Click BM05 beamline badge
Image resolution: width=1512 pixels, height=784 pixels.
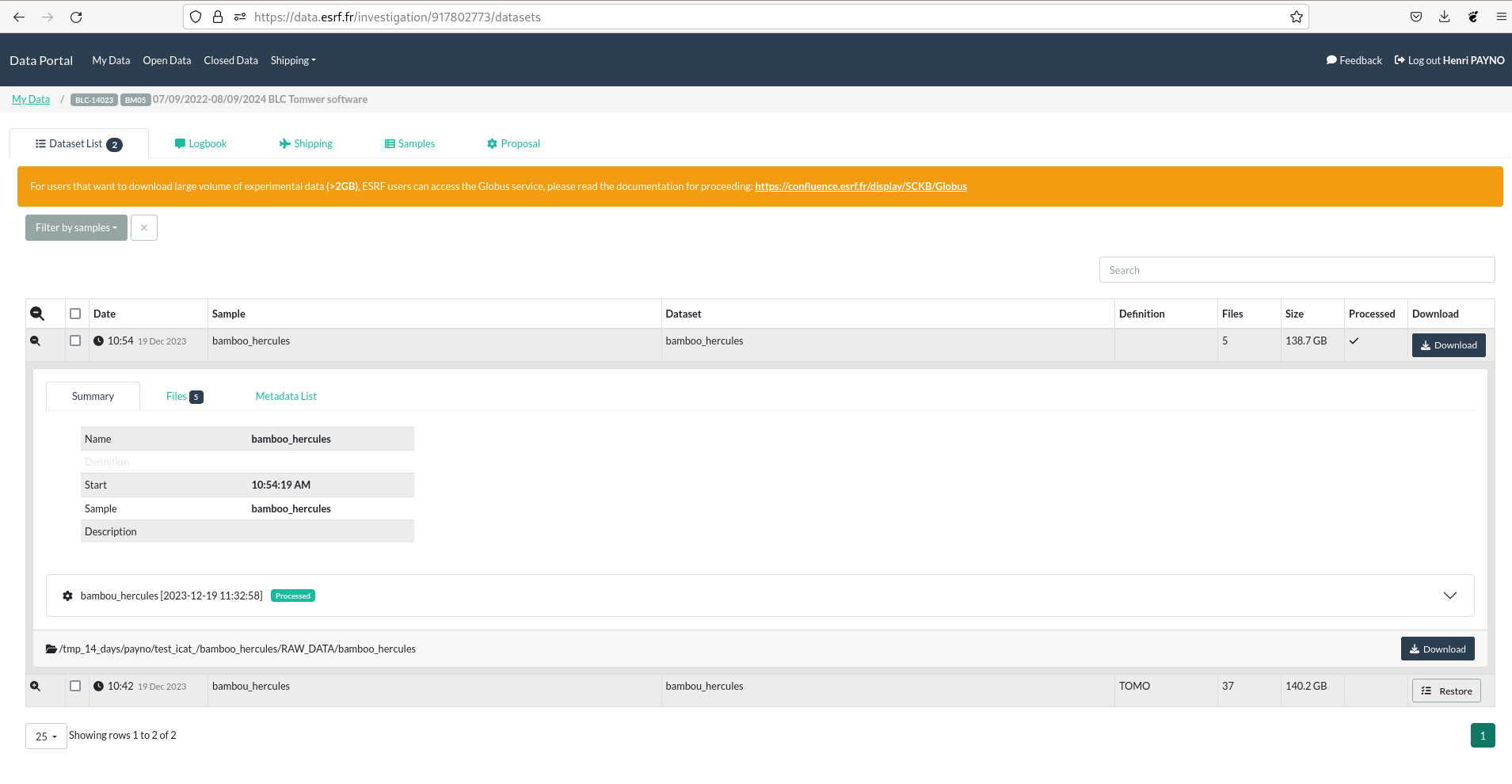(135, 100)
